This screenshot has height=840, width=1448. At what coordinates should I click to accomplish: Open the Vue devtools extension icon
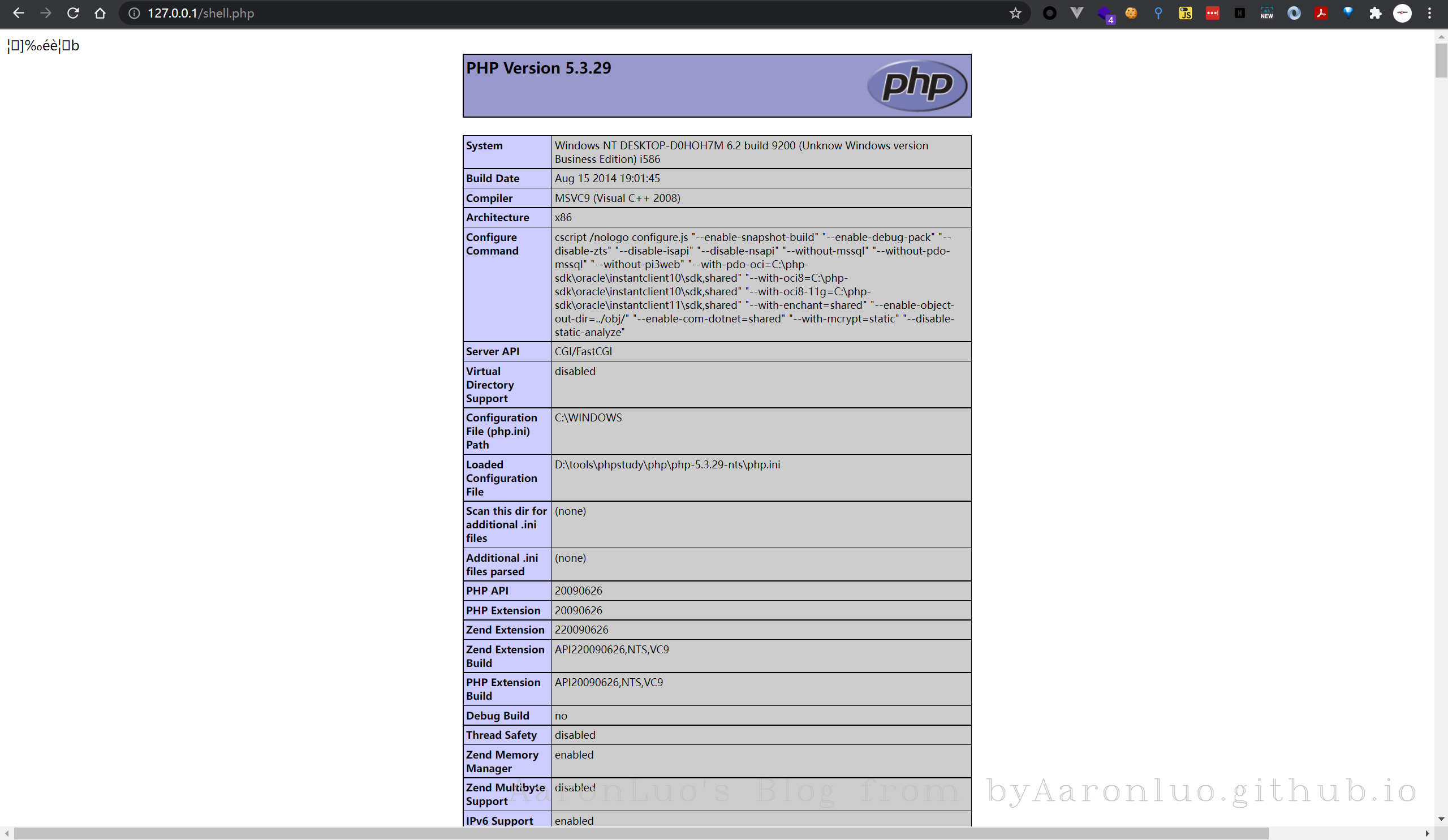(1077, 12)
